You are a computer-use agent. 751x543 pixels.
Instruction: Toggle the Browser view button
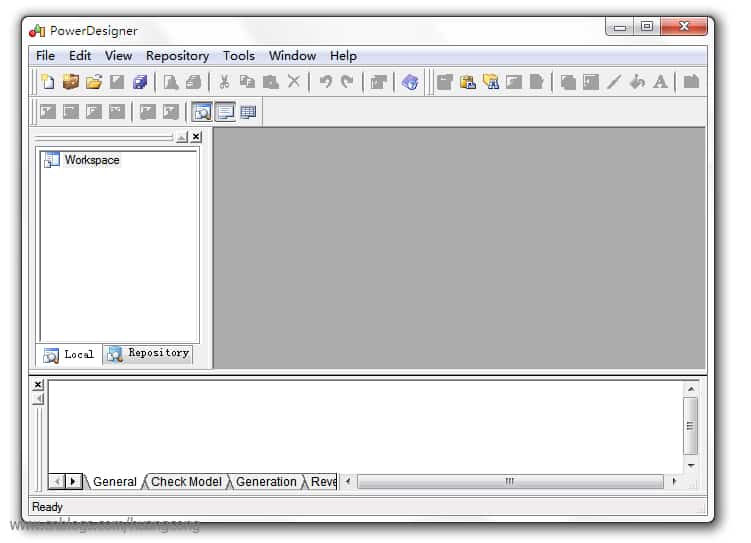point(202,112)
